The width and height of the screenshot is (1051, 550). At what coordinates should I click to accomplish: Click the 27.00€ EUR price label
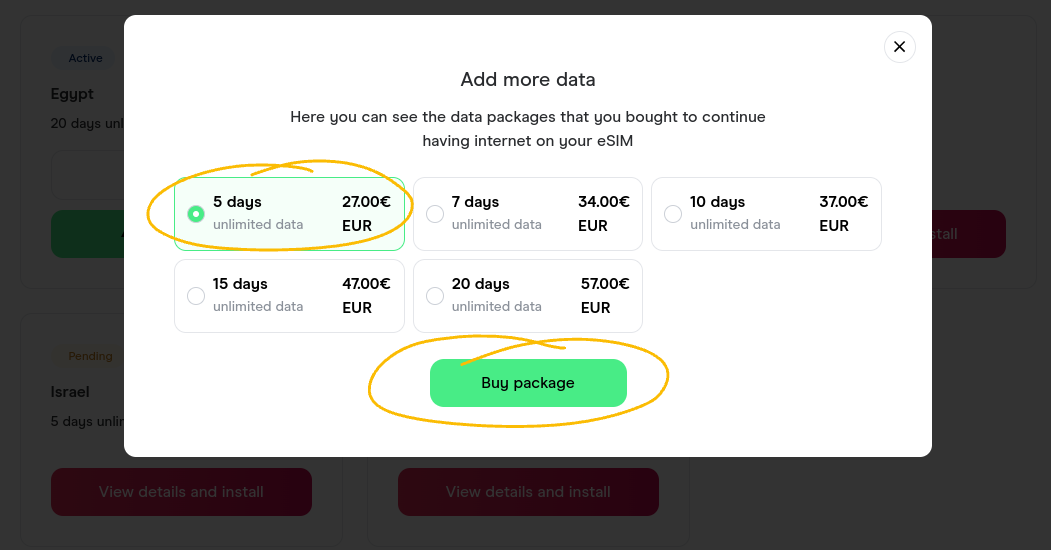tap(366, 214)
